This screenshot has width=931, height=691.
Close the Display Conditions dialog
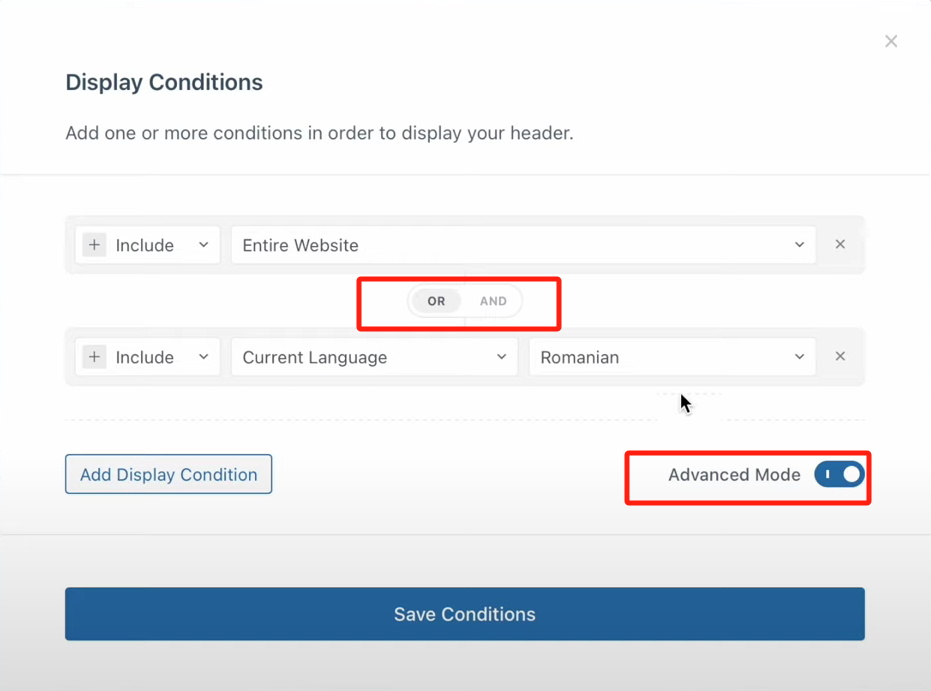tap(891, 41)
